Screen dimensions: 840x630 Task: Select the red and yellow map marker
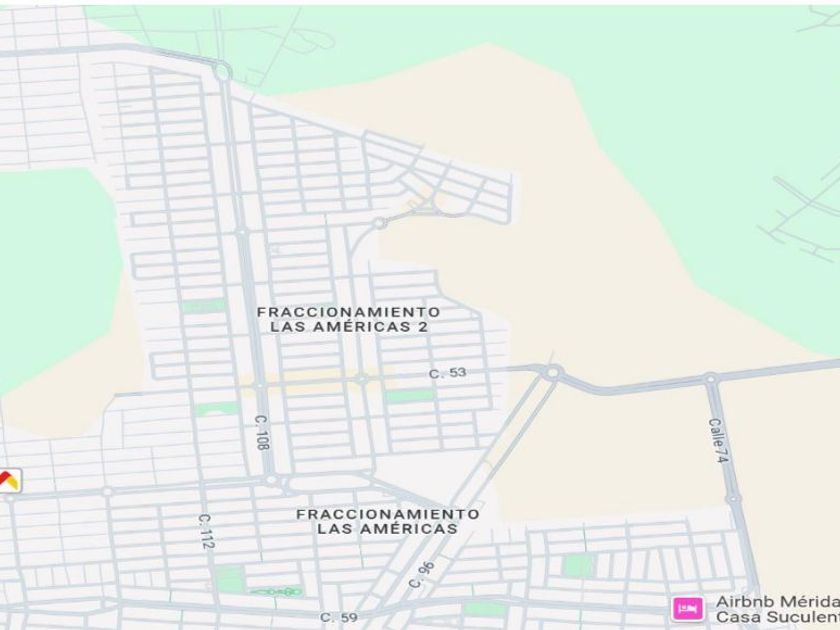click(9, 480)
